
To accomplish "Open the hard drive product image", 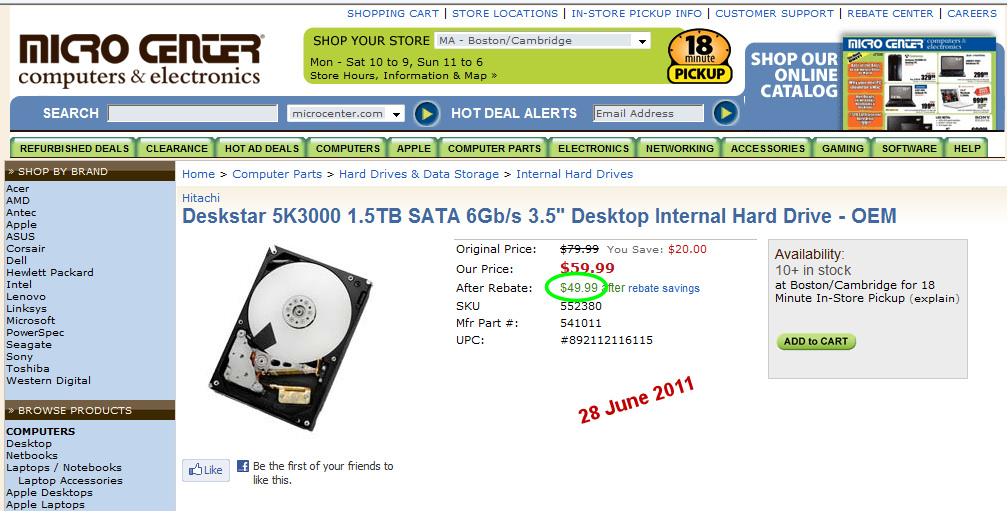I will coord(290,336).
